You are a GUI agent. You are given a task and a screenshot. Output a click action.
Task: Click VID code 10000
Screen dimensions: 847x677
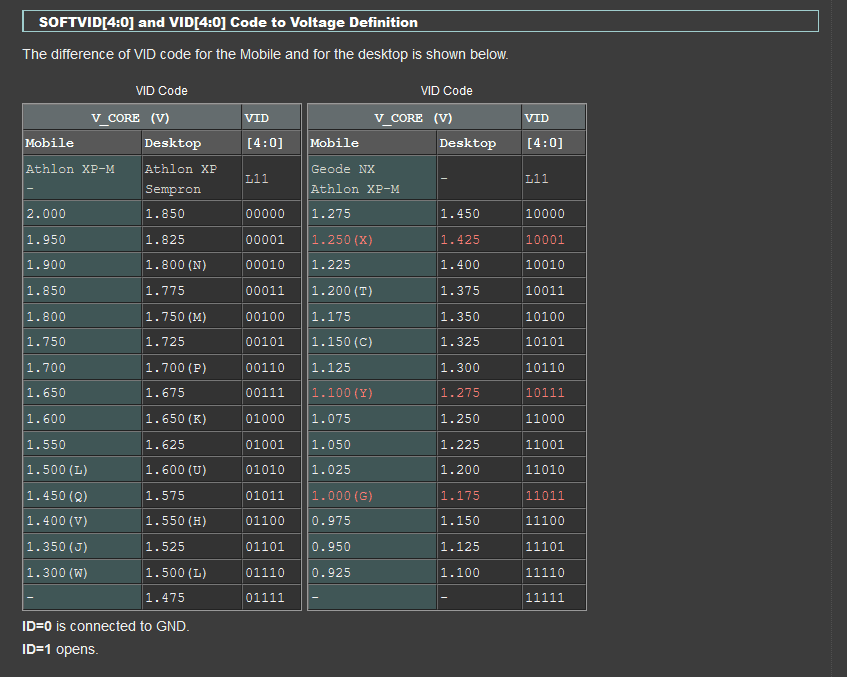point(545,214)
